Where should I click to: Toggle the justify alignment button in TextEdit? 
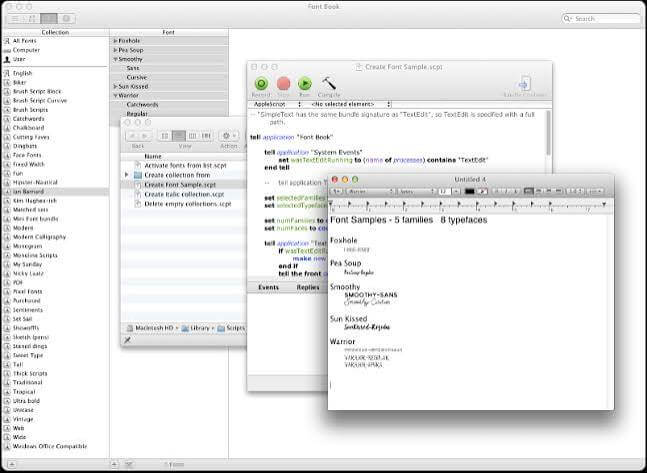558,191
